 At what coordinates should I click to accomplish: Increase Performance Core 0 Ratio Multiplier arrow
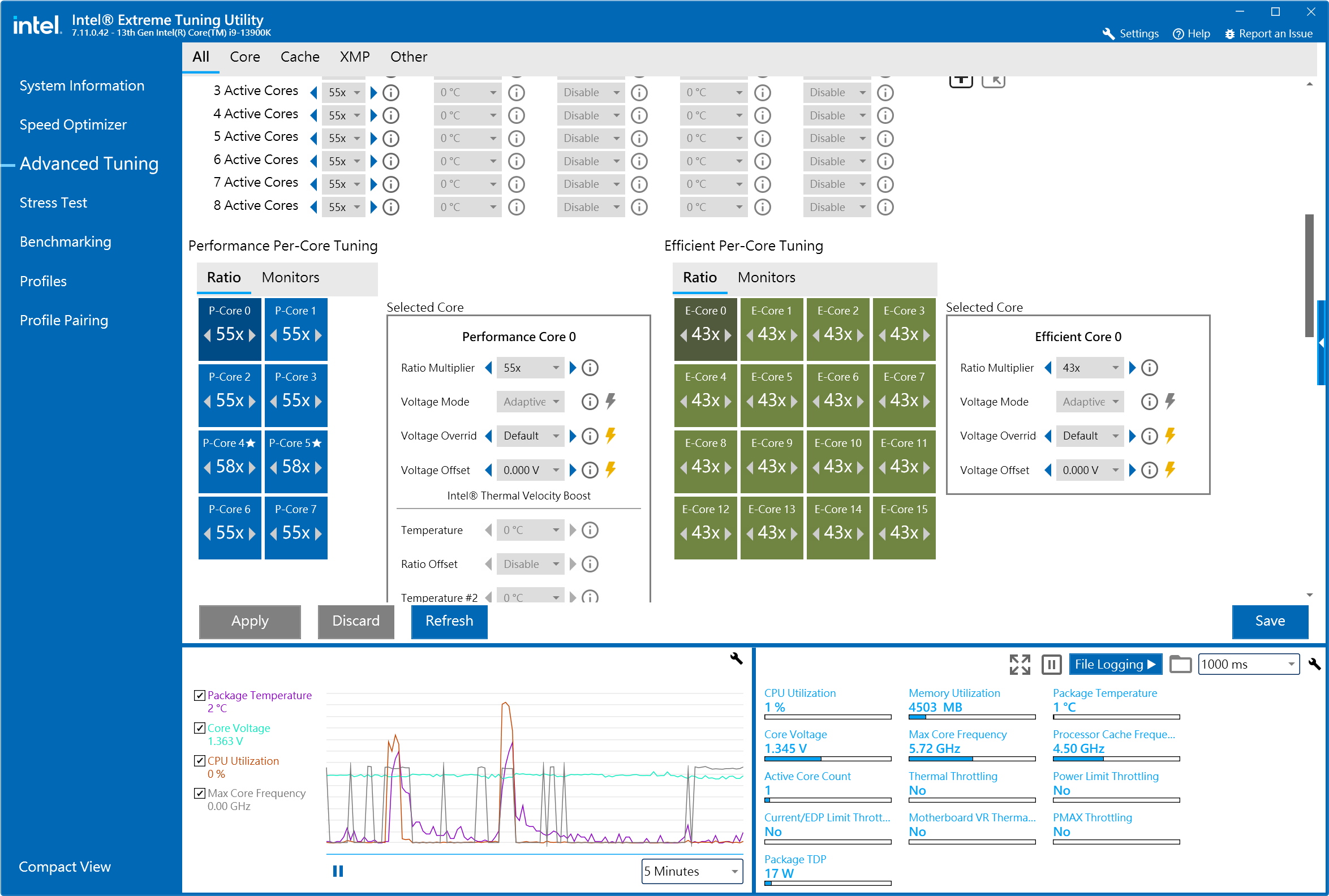pos(573,368)
